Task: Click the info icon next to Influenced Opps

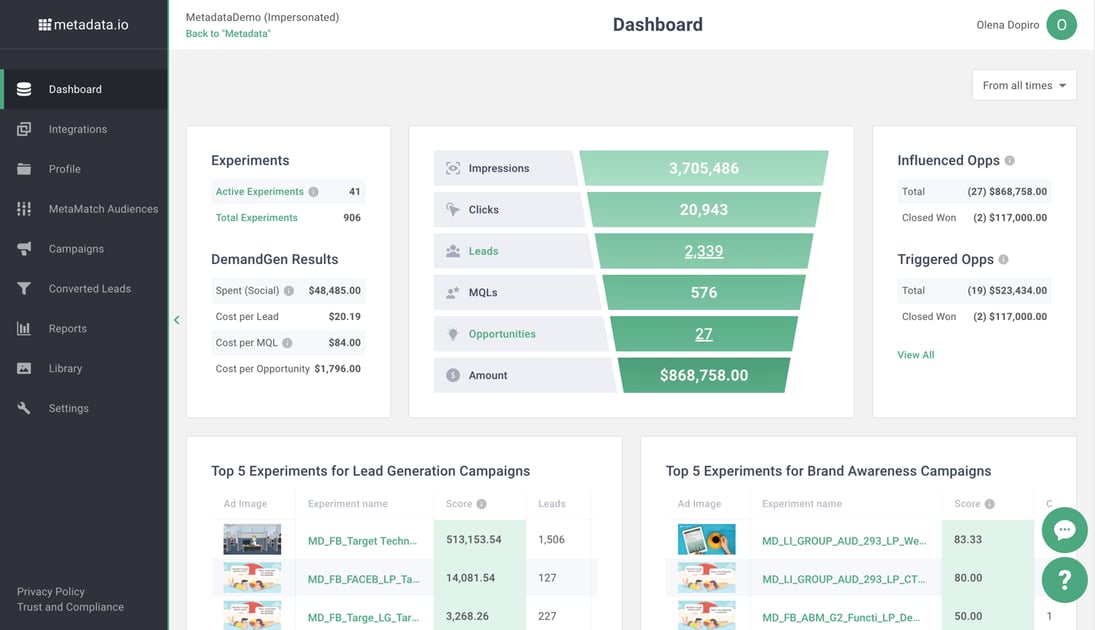Action: pyautogui.click(x=1009, y=160)
